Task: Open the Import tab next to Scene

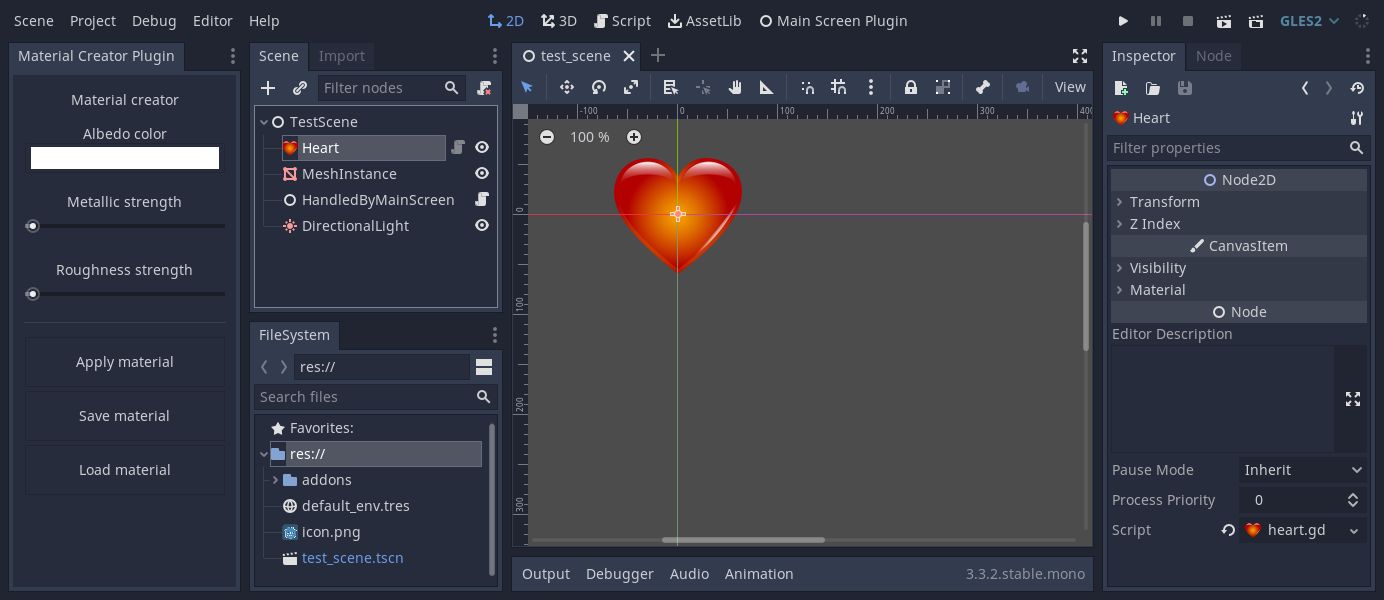Action: pyautogui.click(x=342, y=55)
